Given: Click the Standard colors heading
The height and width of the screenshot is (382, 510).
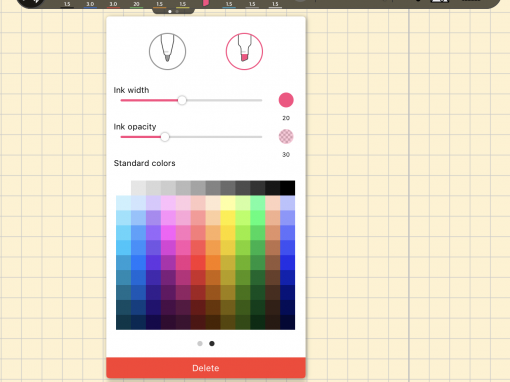Looking at the screenshot, I should coord(144,163).
